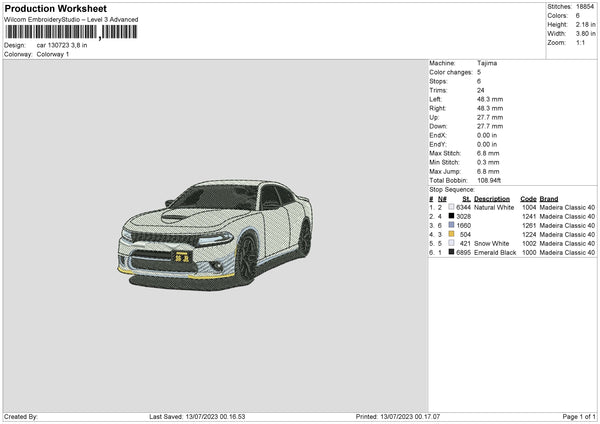Select the Stop Sequence label
This screenshot has width=600, height=424.
click(452, 188)
